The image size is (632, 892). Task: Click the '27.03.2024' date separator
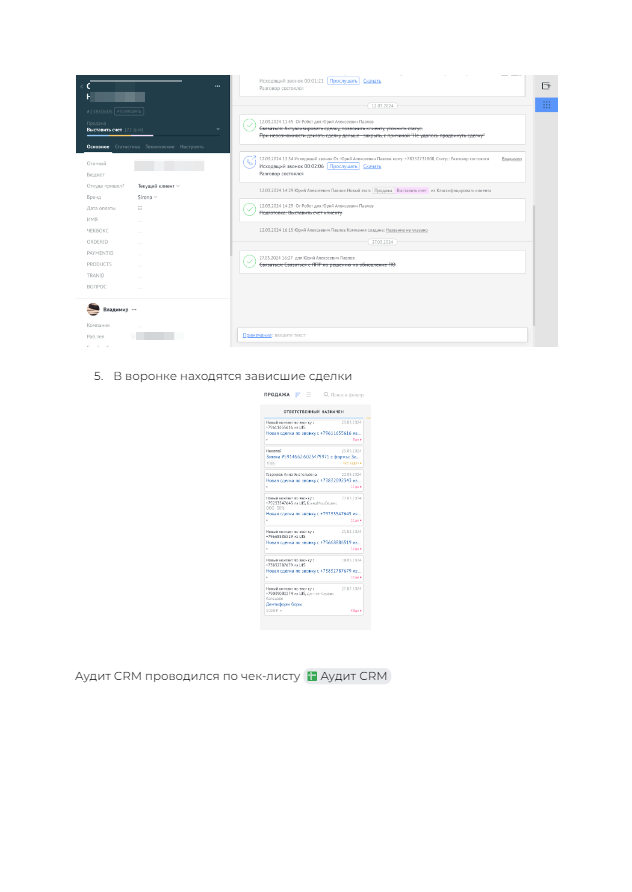point(383,242)
